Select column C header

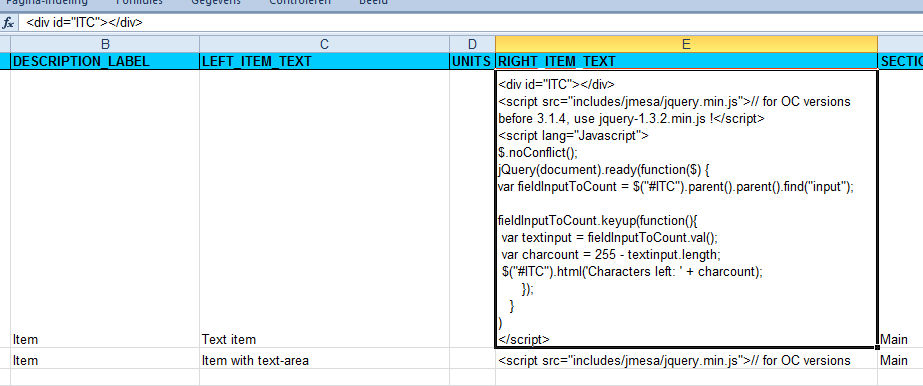[x=324, y=44]
